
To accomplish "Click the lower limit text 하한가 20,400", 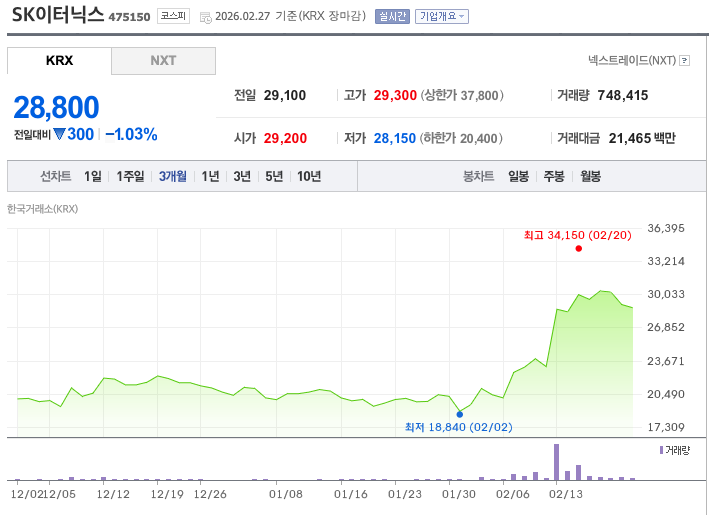I will point(461,138).
